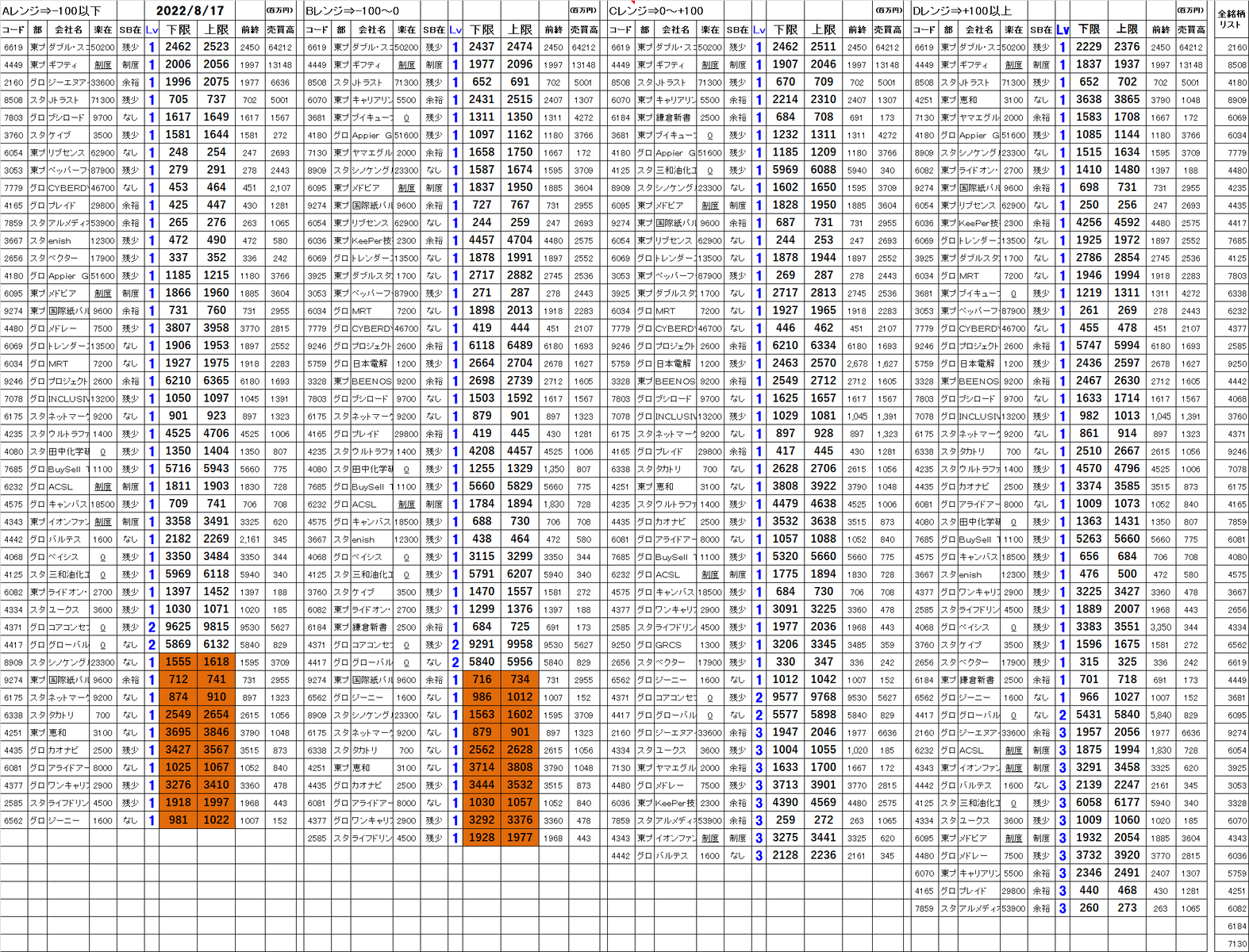Image resolution: width=1249 pixels, height=952 pixels.
Task: Select '余裕' cell in C range row 6070
Action: click(x=737, y=100)
